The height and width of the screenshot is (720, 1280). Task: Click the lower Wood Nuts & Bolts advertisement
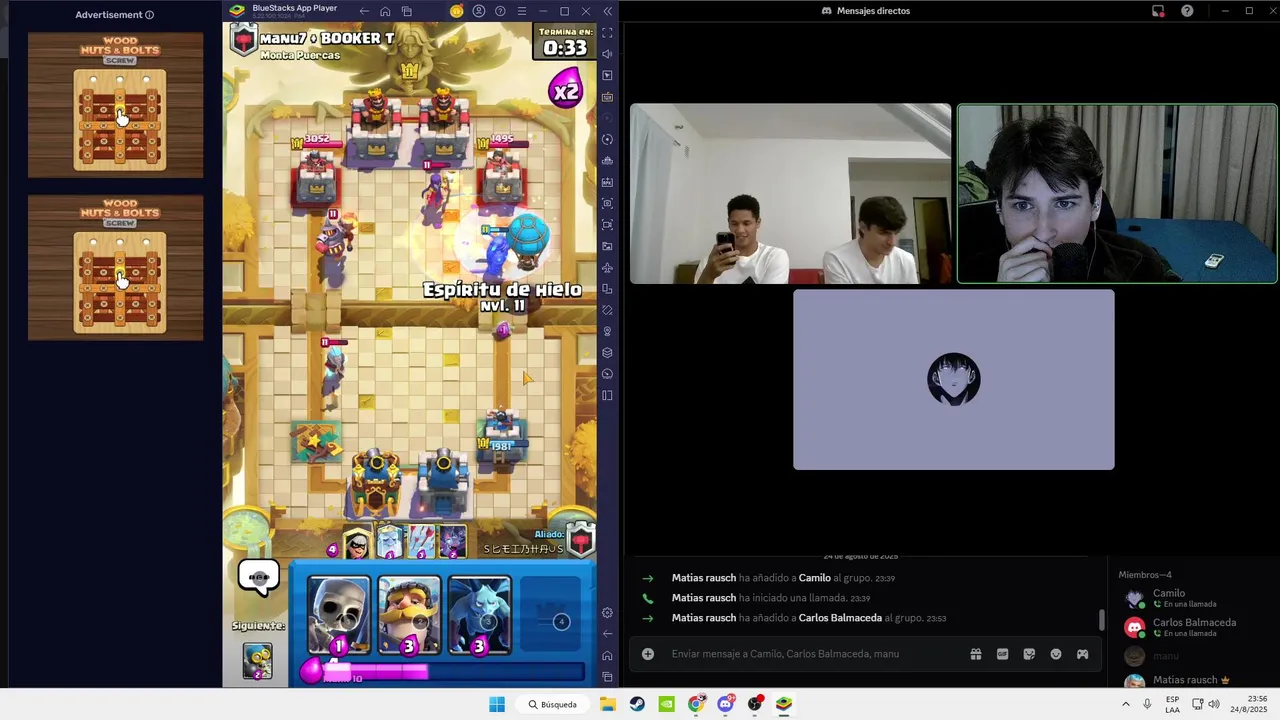(x=116, y=267)
